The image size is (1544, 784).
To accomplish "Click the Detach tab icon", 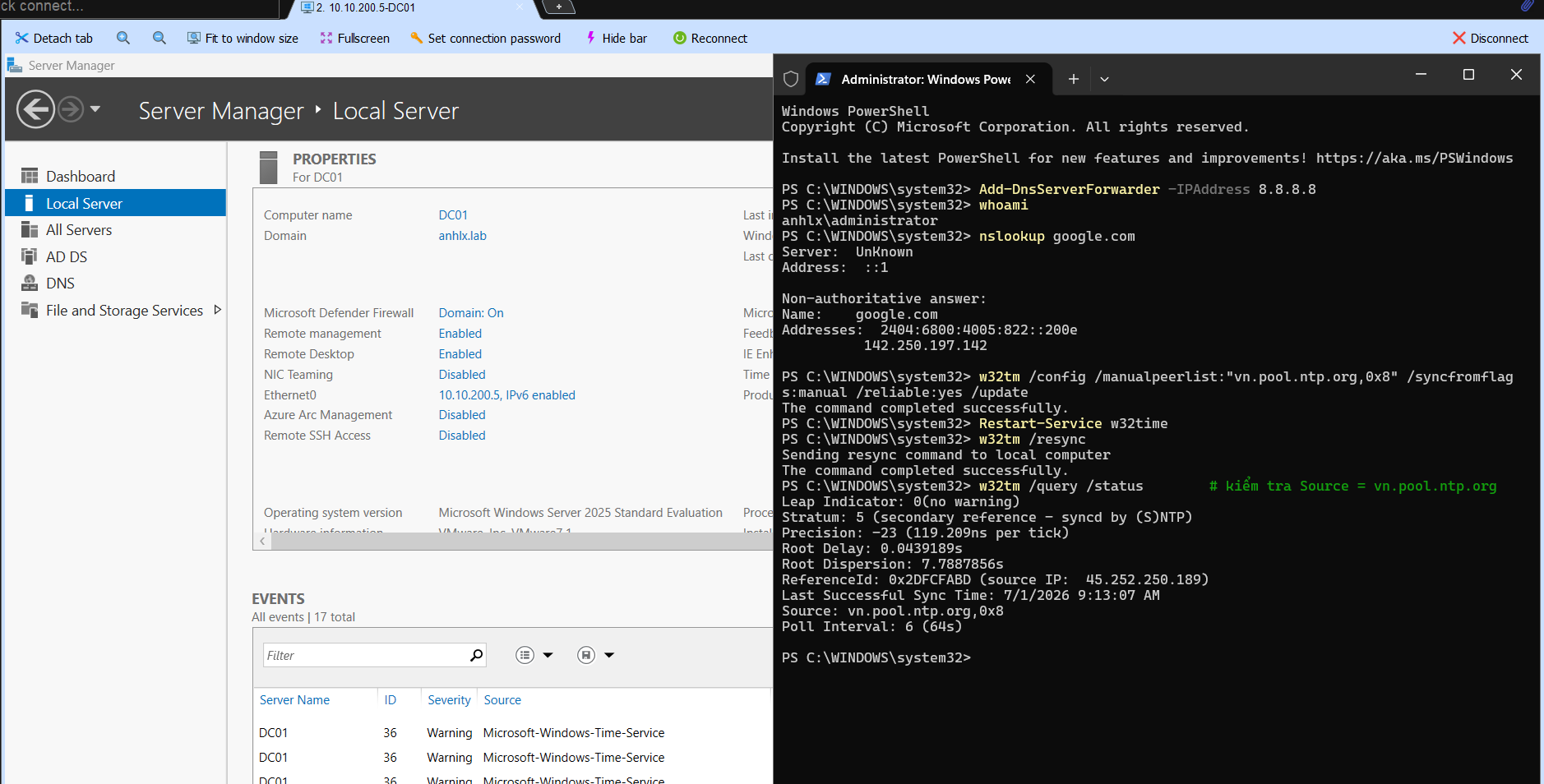I will point(21,38).
